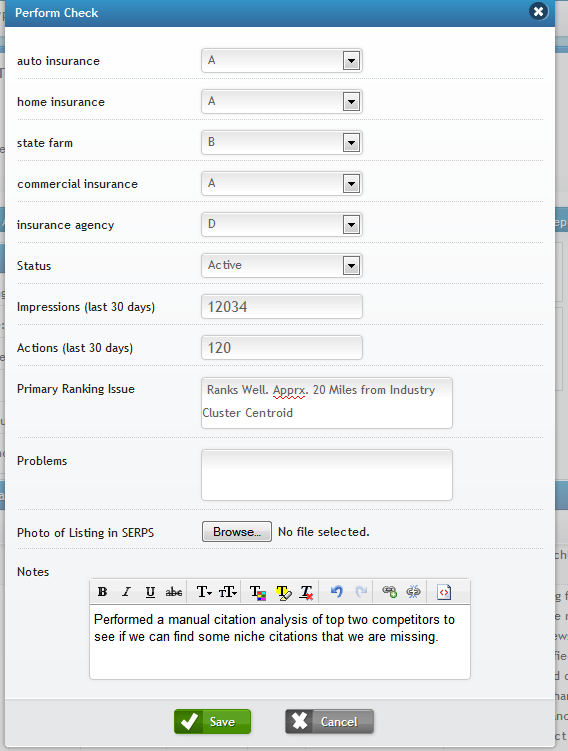This screenshot has height=751, width=568.
Task: Focus the Impressions last 30 days field
Action: point(282,307)
